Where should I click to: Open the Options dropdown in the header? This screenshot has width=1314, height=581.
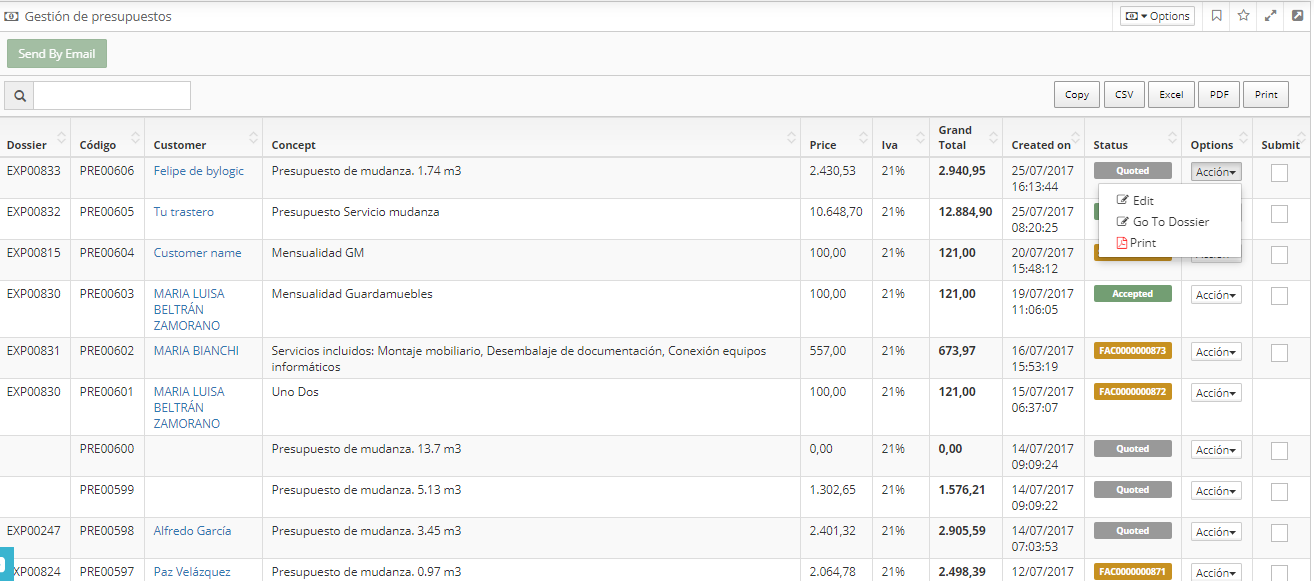(1157, 16)
